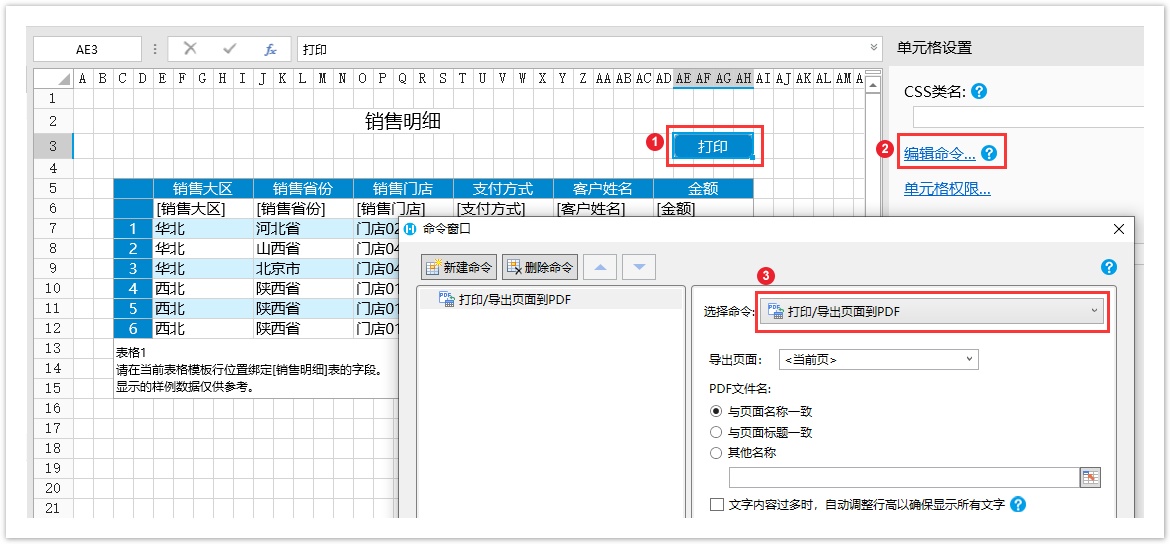
Task: Open the 导出页面 dropdown
Action: (x=878, y=359)
